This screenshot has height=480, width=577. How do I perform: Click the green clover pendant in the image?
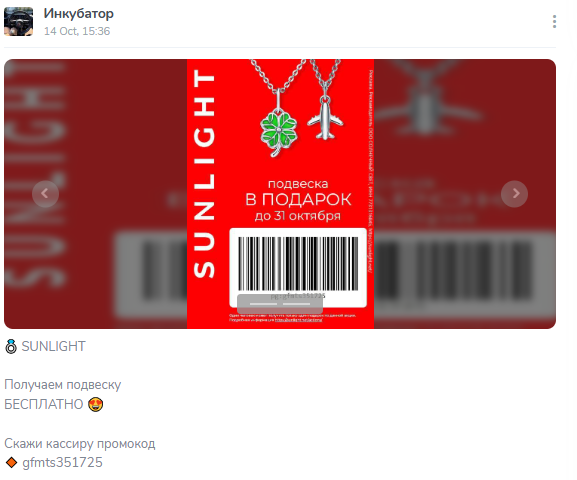pyautogui.click(x=279, y=131)
